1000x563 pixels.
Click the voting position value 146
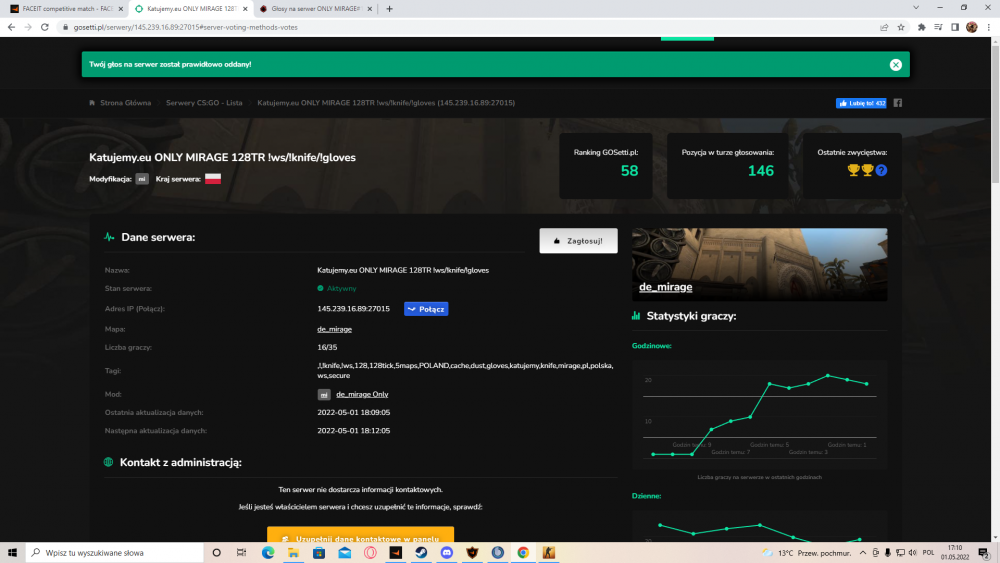point(761,171)
